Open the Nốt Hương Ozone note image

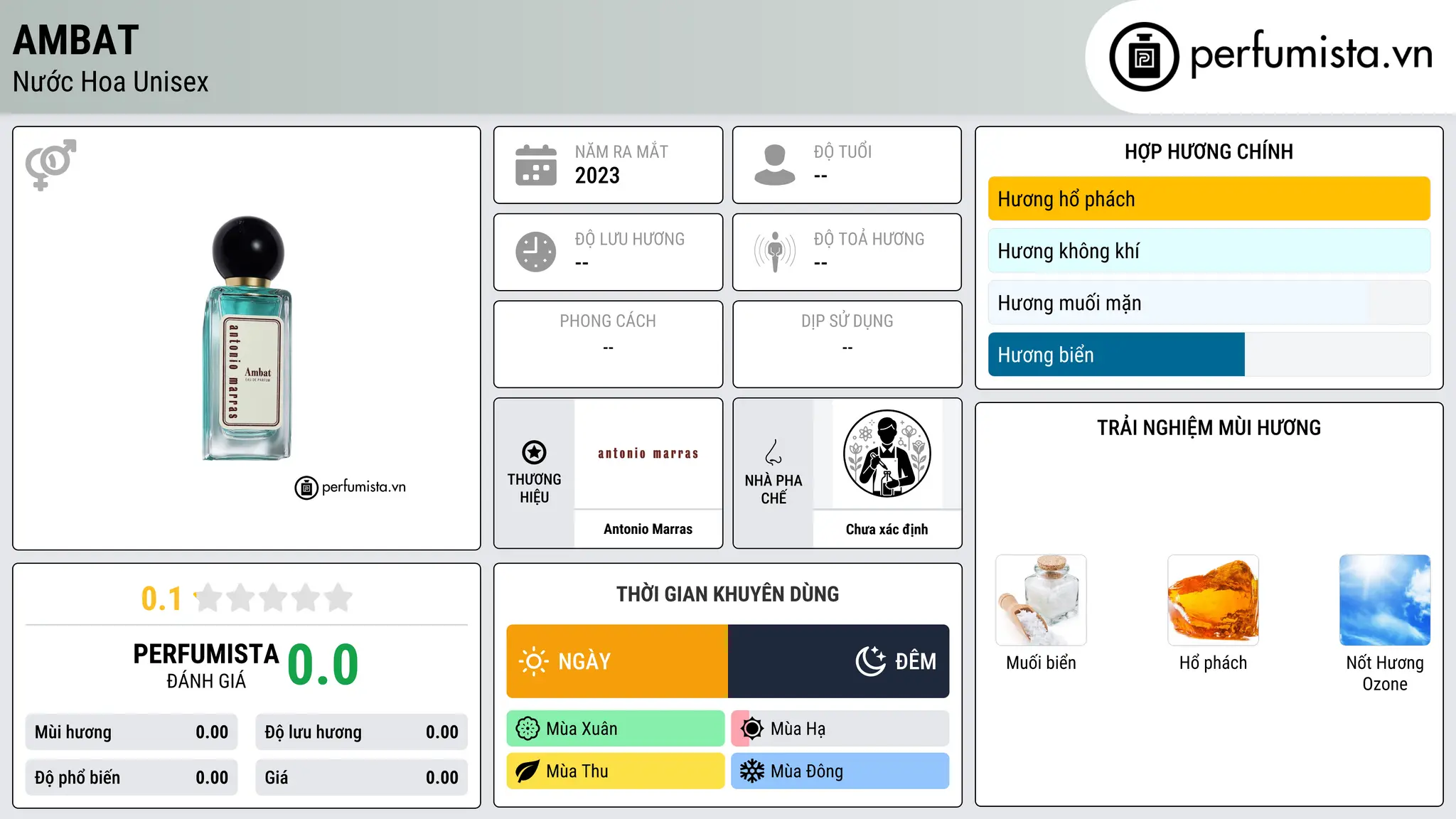[1385, 600]
